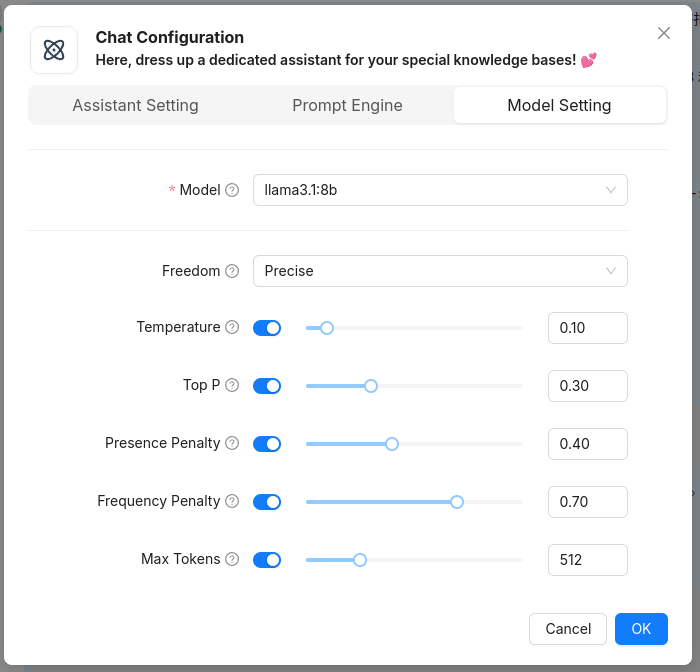This screenshot has height=672, width=700.
Task: Click the help icon next to Model
Action: click(x=232, y=190)
